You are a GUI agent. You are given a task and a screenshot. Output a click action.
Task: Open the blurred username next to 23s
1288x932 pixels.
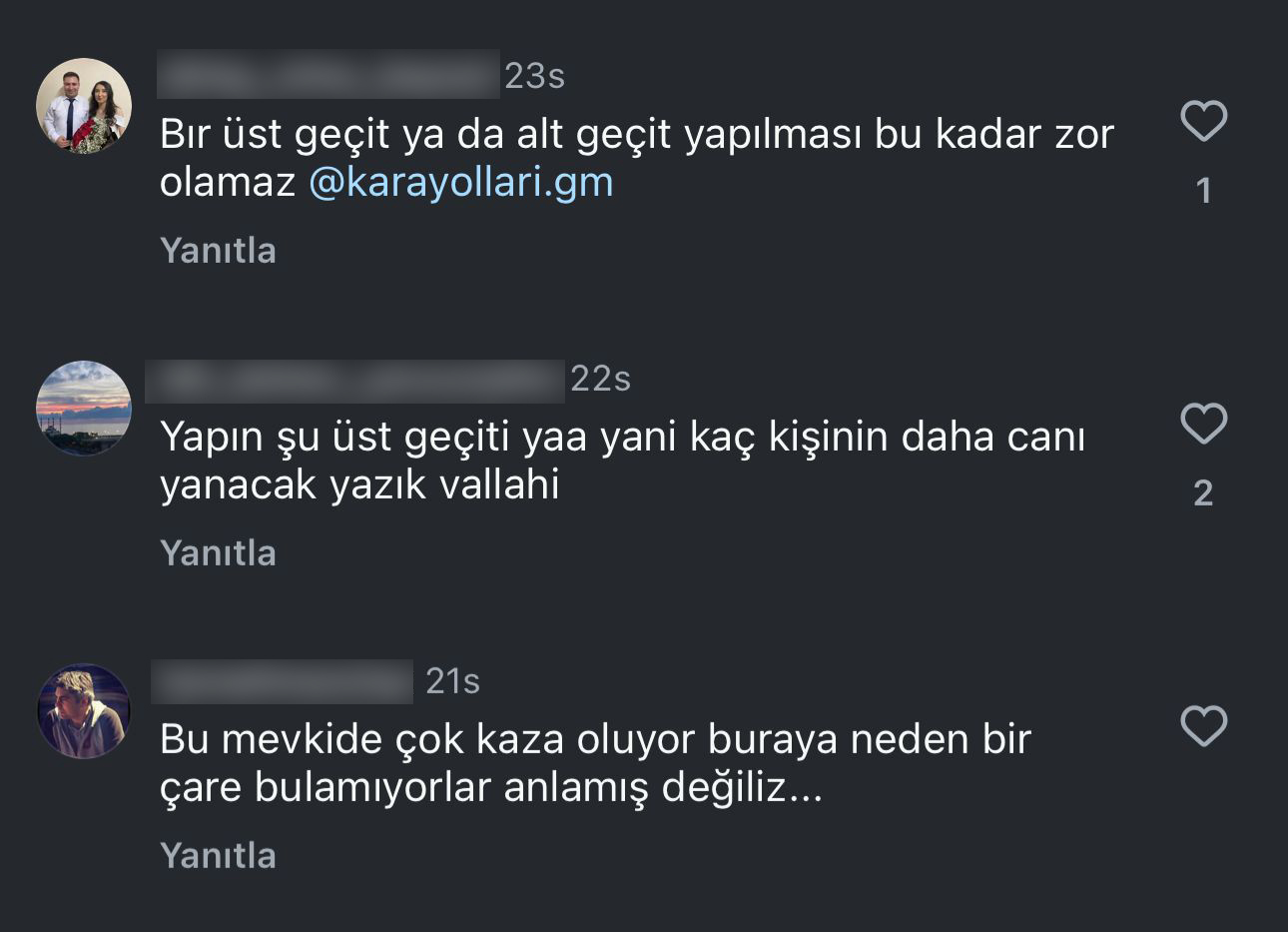328,75
